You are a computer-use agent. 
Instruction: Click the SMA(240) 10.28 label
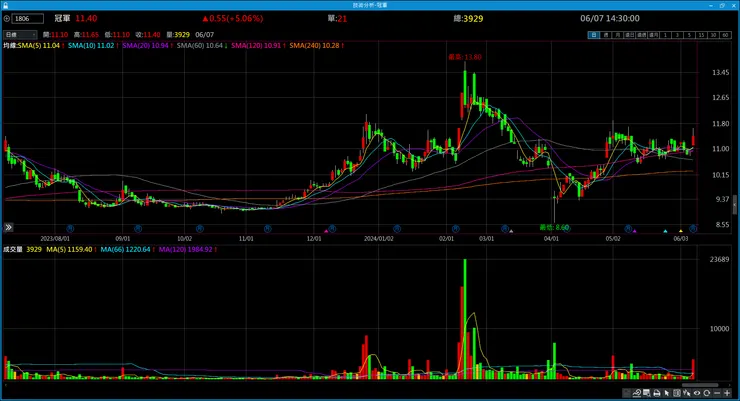click(x=316, y=46)
